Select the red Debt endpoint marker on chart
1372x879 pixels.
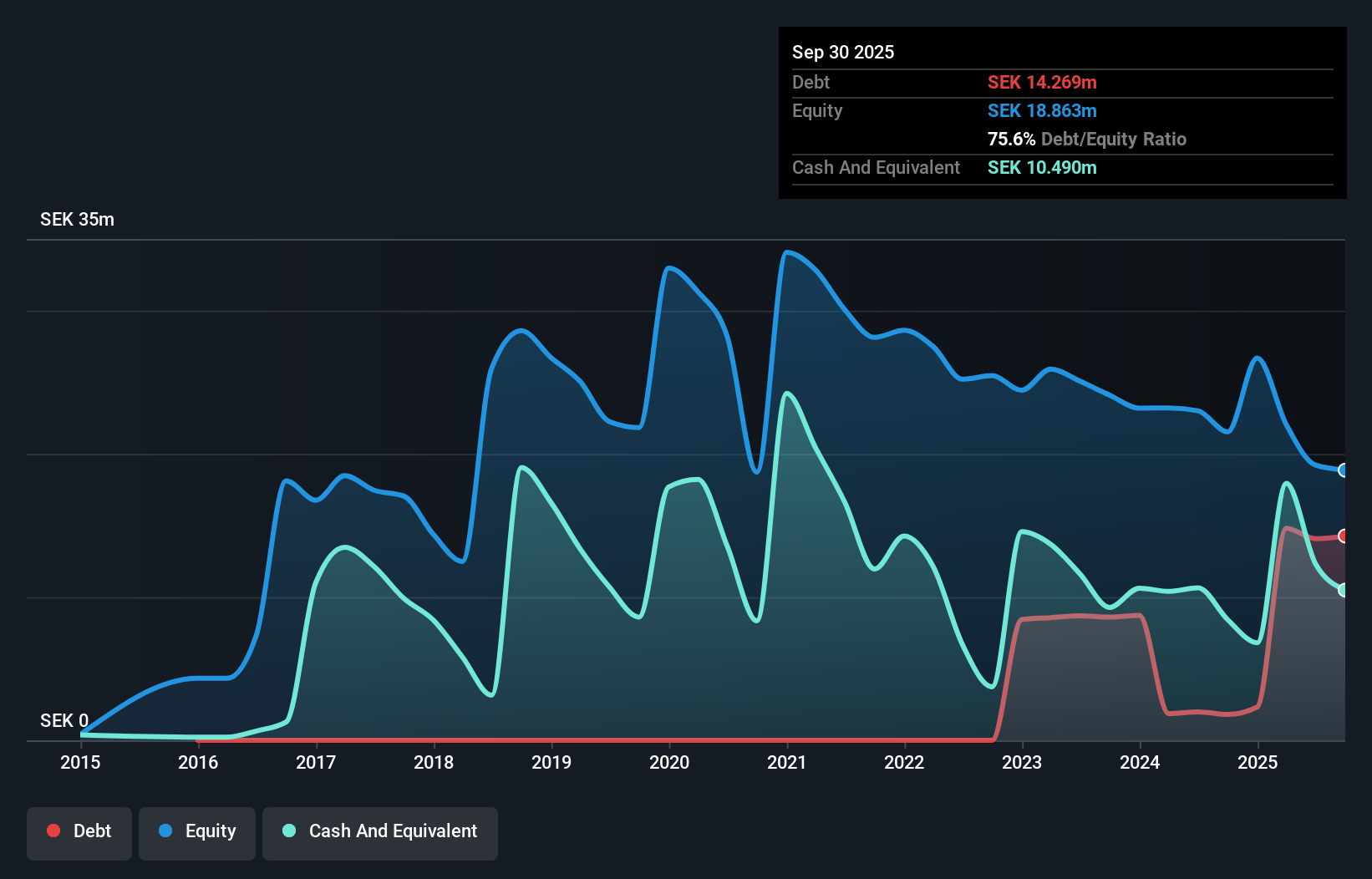1343,536
